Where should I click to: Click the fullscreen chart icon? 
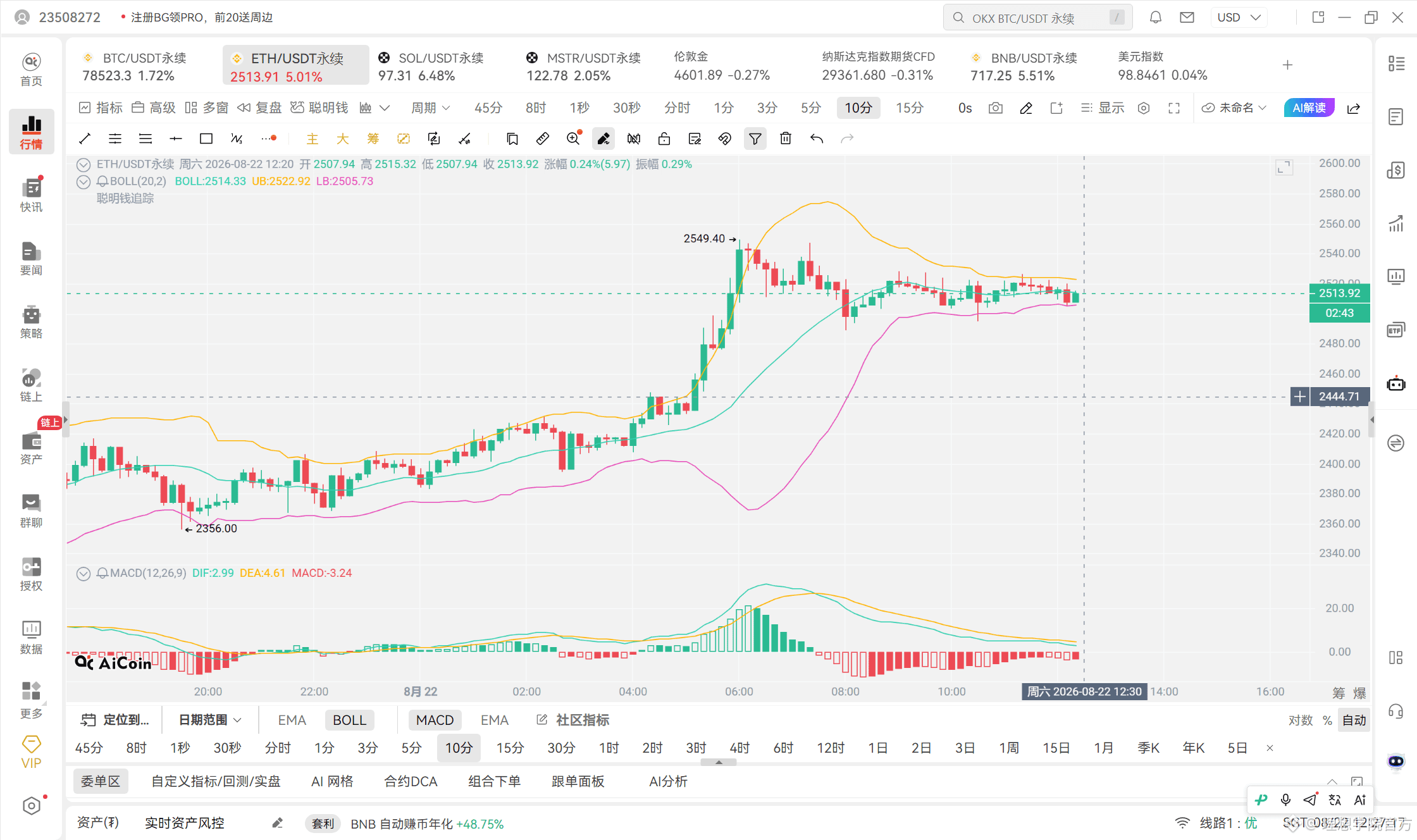[x=1174, y=108]
